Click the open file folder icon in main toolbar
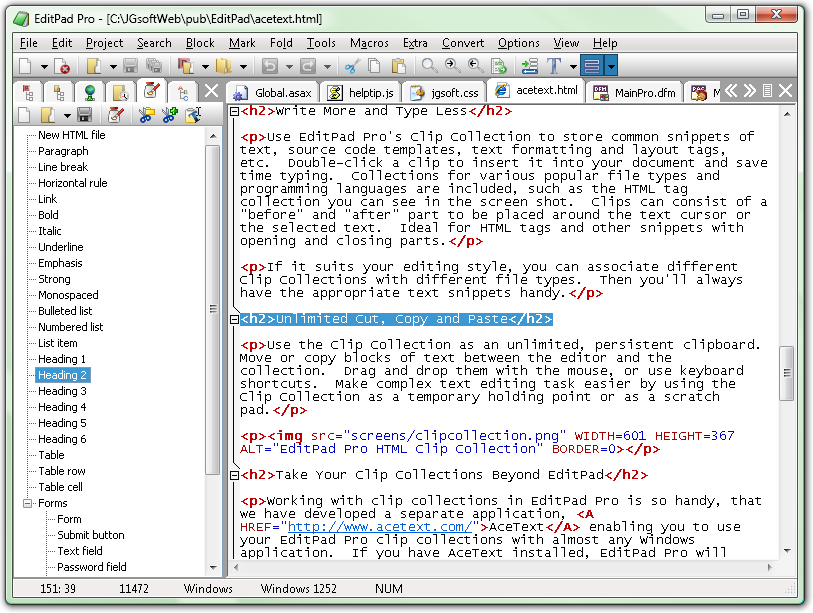Screen dimensions: 813x613 tap(93, 66)
